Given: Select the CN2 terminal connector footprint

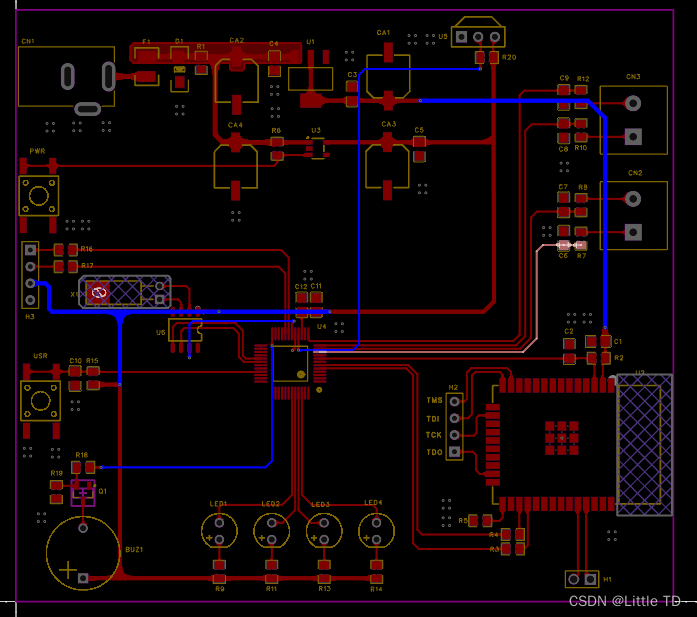Looking at the screenshot, I should 633,216.
